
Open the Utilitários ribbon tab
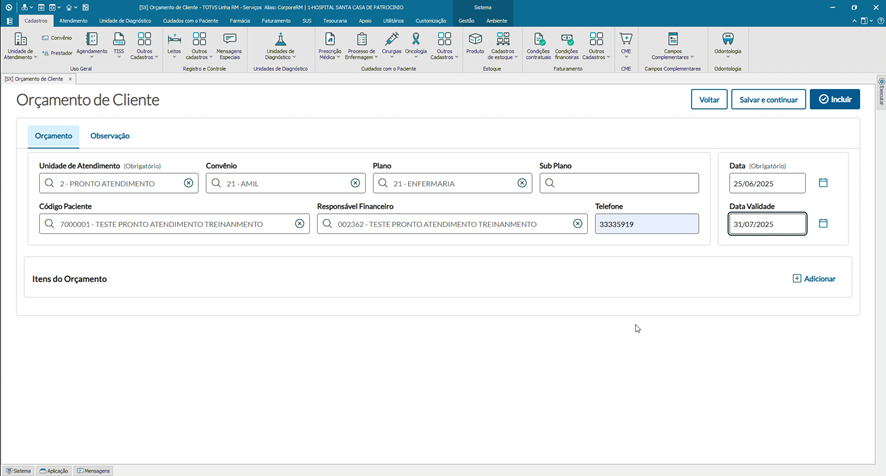point(393,21)
